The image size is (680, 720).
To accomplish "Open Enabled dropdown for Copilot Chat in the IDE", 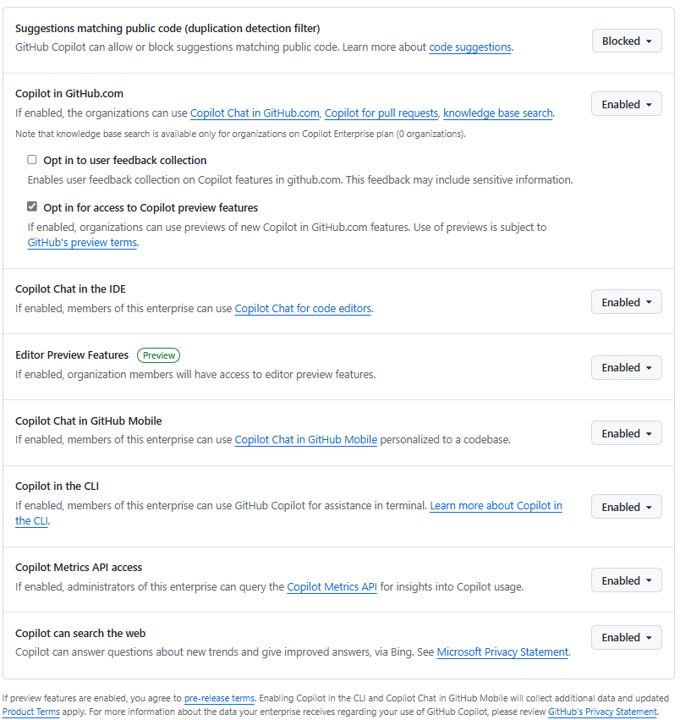I will pos(626,302).
